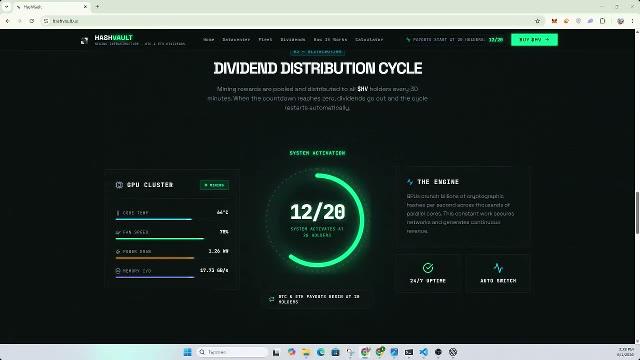Open the Home nav link

click(x=209, y=40)
